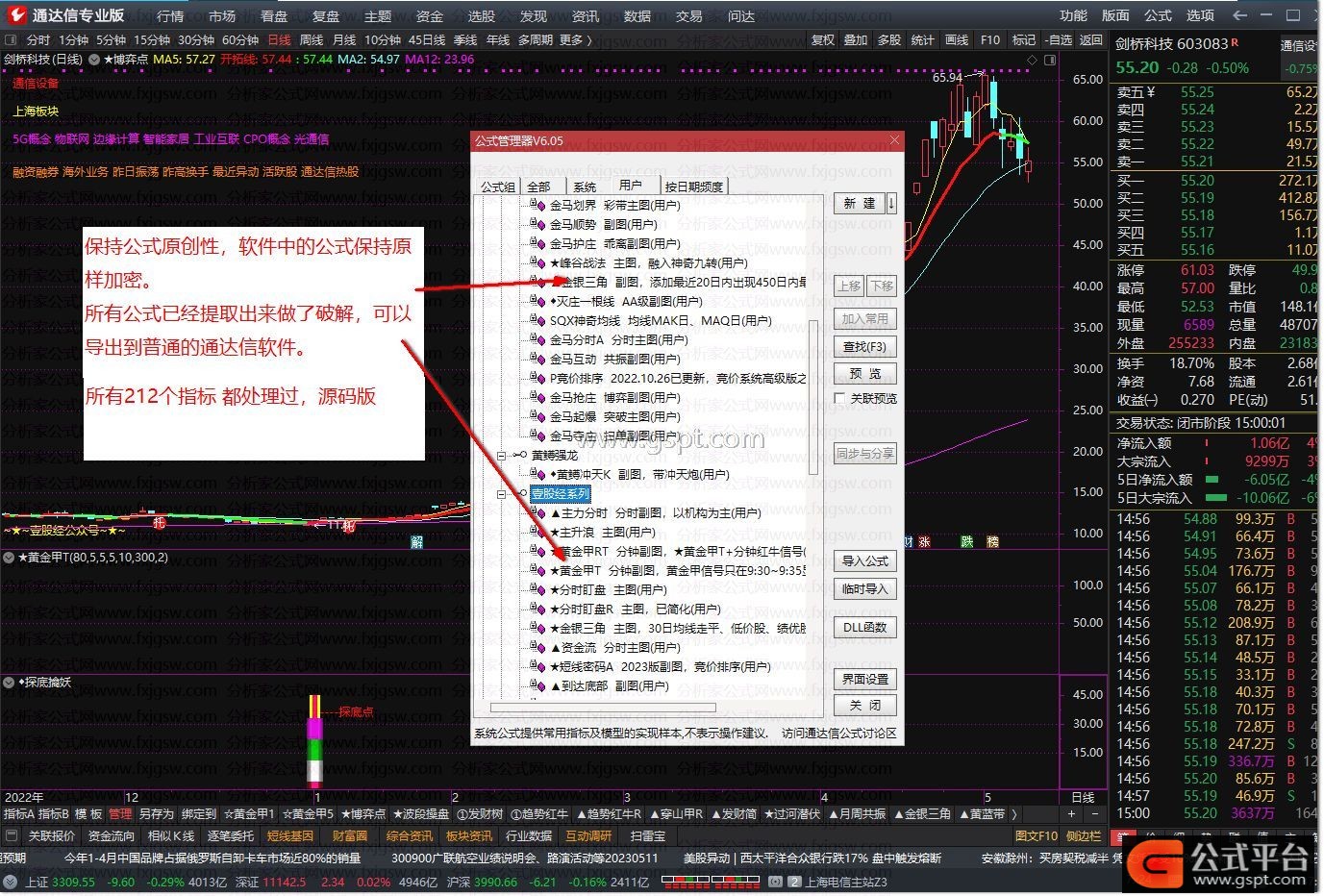Select the 周线 period tab
This screenshot has width=1324, height=896.
click(312, 40)
